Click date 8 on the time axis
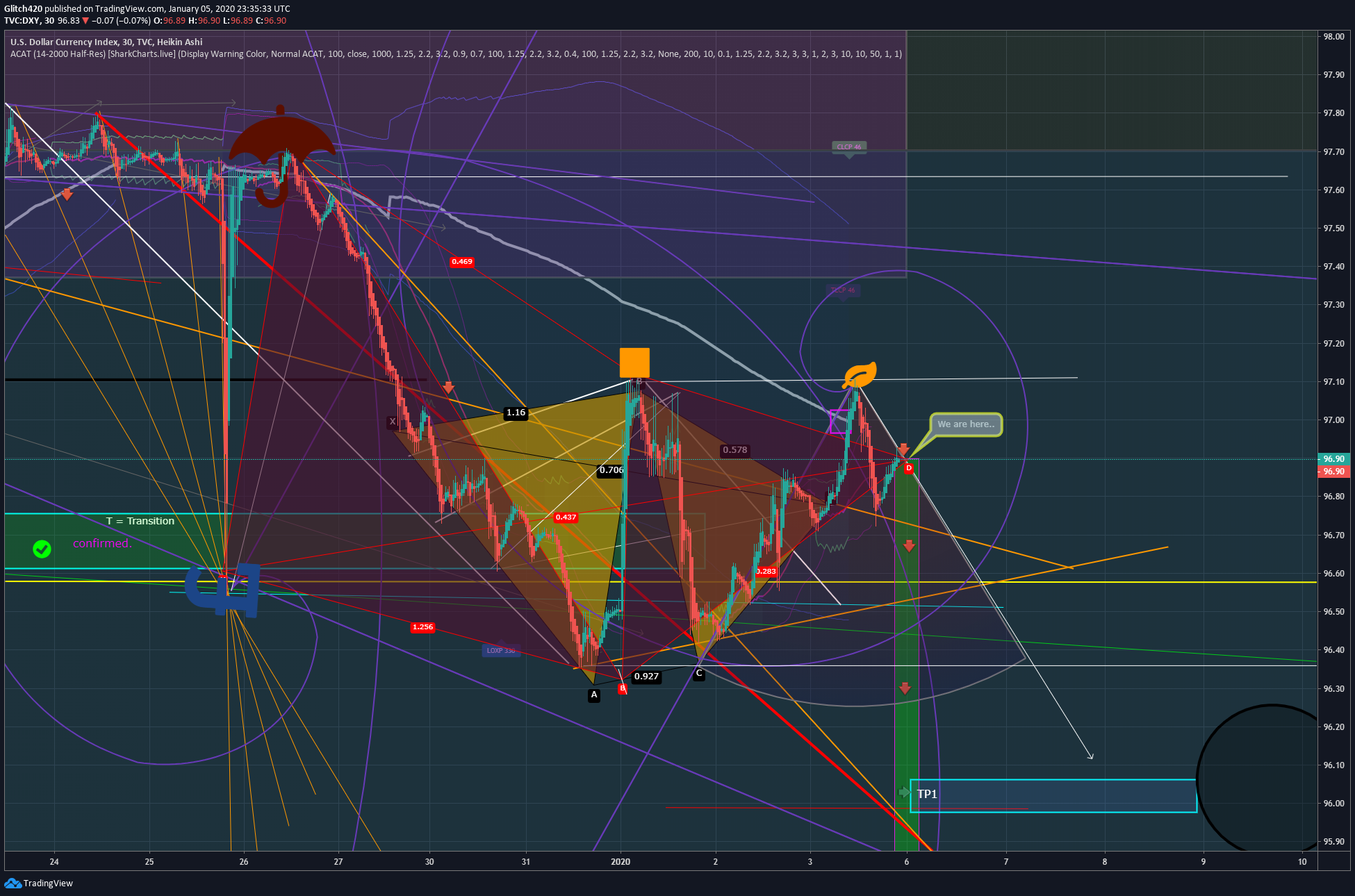The image size is (1355, 896). pyautogui.click(x=1105, y=862)
